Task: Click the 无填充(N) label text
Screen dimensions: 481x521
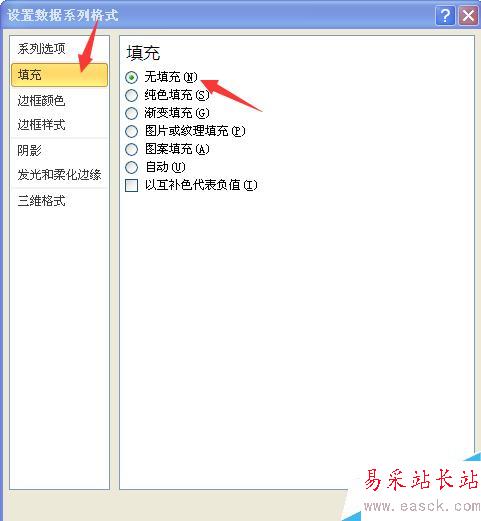Action: tap(171, 77)
